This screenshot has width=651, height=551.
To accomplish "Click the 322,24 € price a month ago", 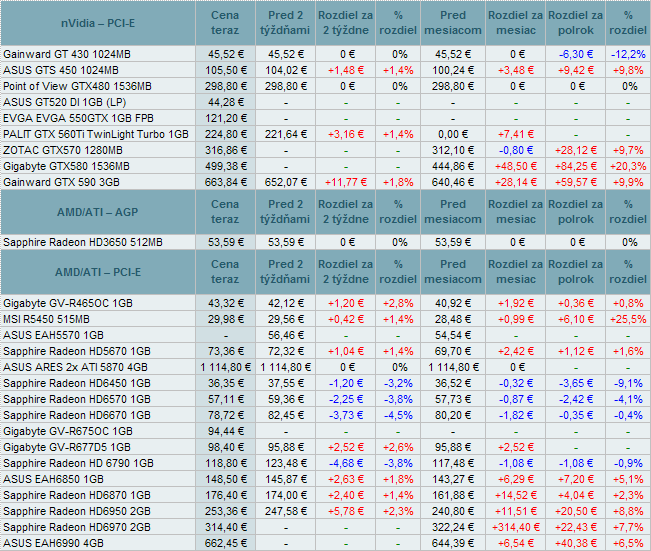I will coord(453,527).
